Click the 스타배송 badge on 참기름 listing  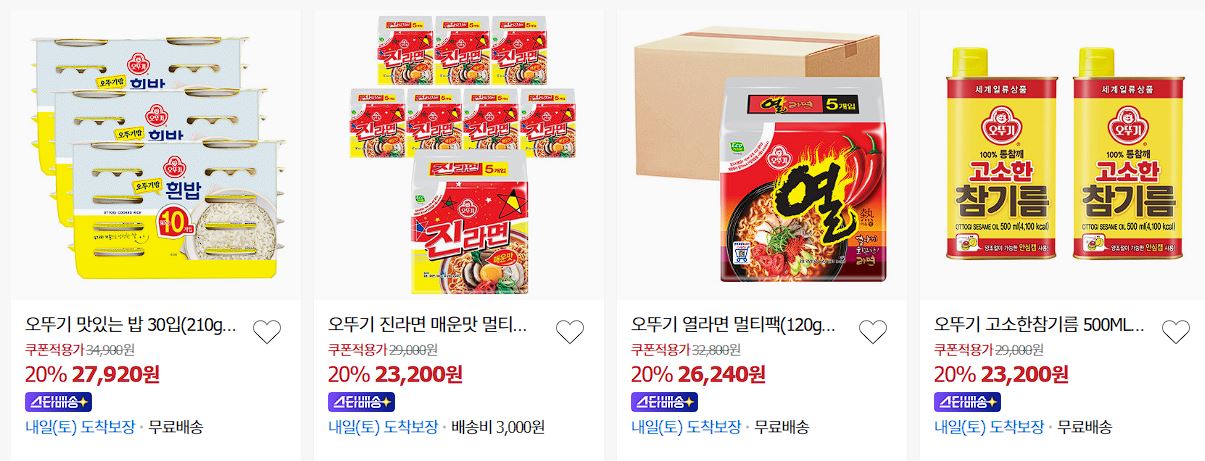(968, 402)
